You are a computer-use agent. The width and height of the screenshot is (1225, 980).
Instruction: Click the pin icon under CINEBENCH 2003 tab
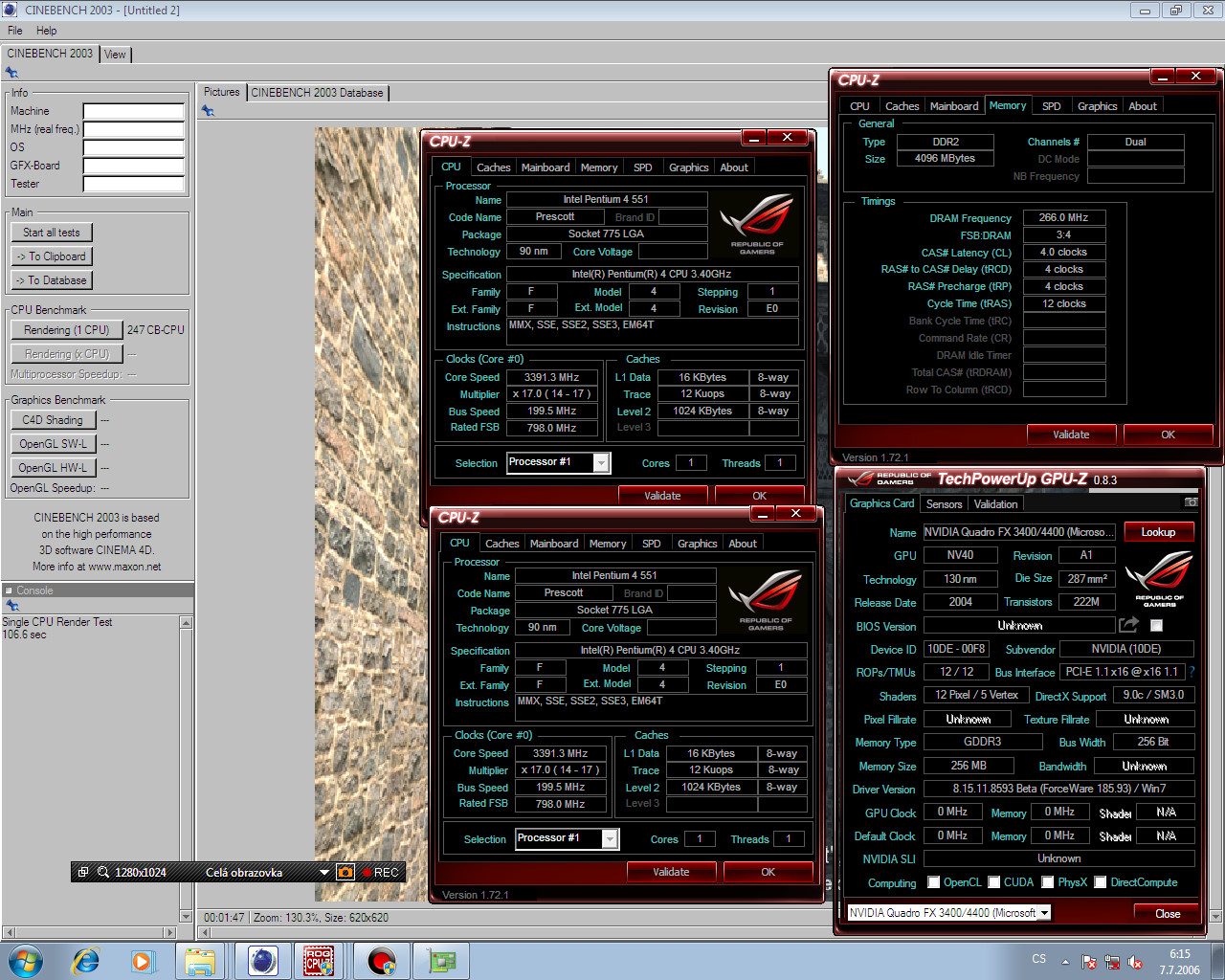[x=12, y=73]
